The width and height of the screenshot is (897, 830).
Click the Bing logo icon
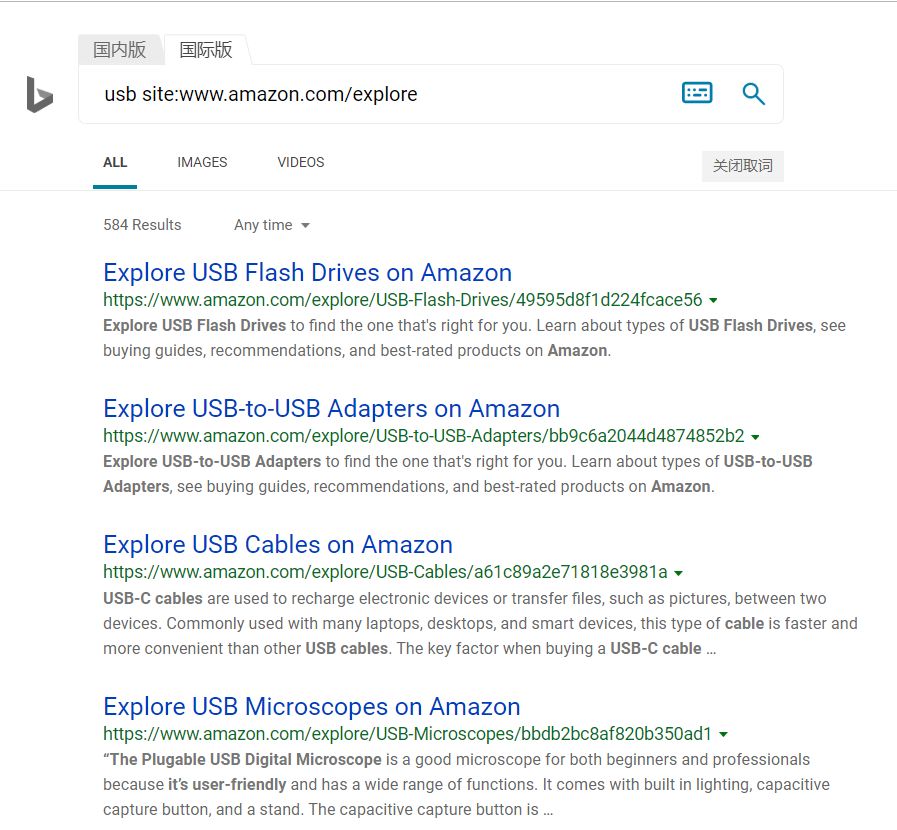coord(39,95)
